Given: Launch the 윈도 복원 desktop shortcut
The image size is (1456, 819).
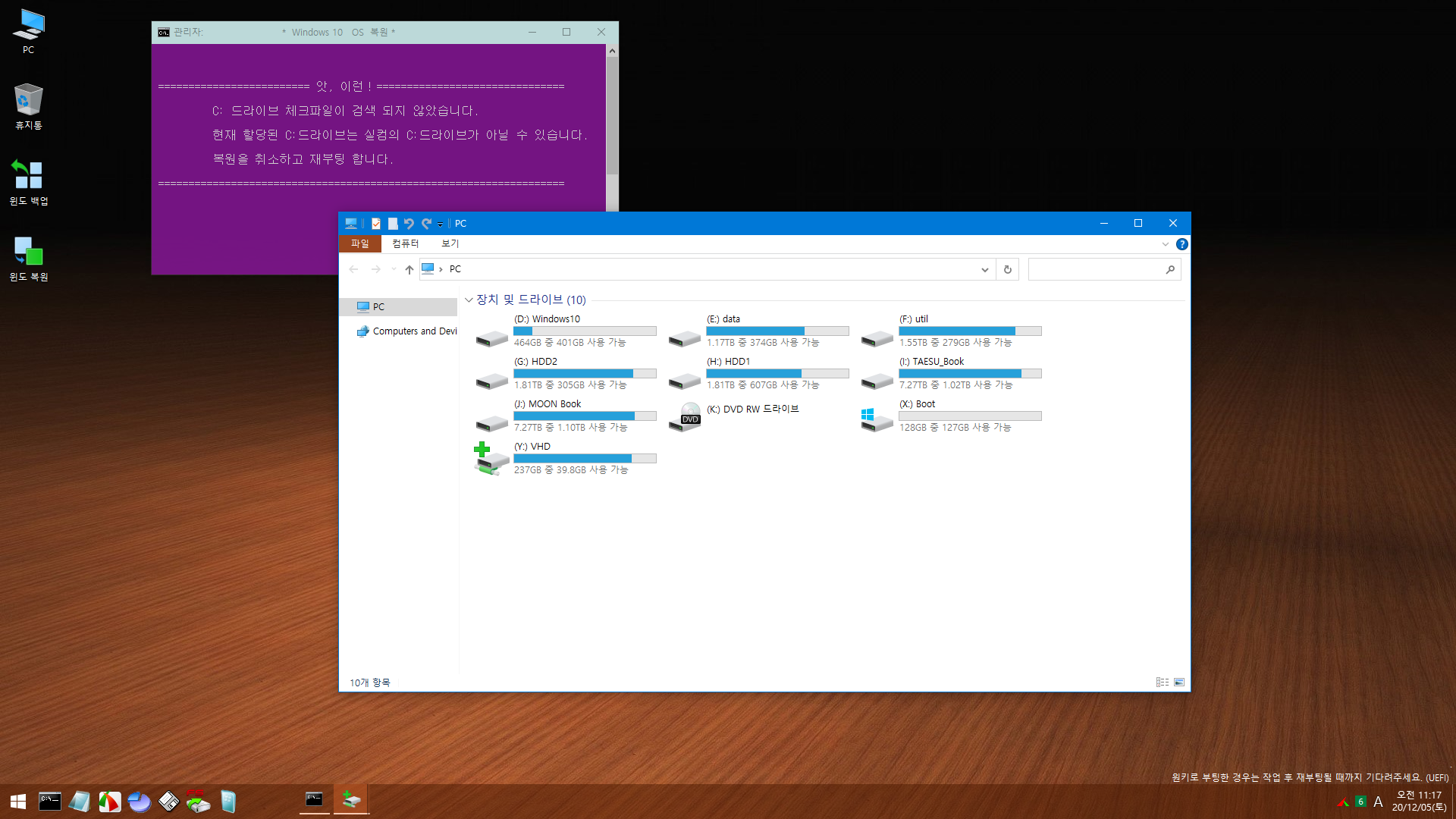Looking at the screenshot, I should click(x=29, y=258).
